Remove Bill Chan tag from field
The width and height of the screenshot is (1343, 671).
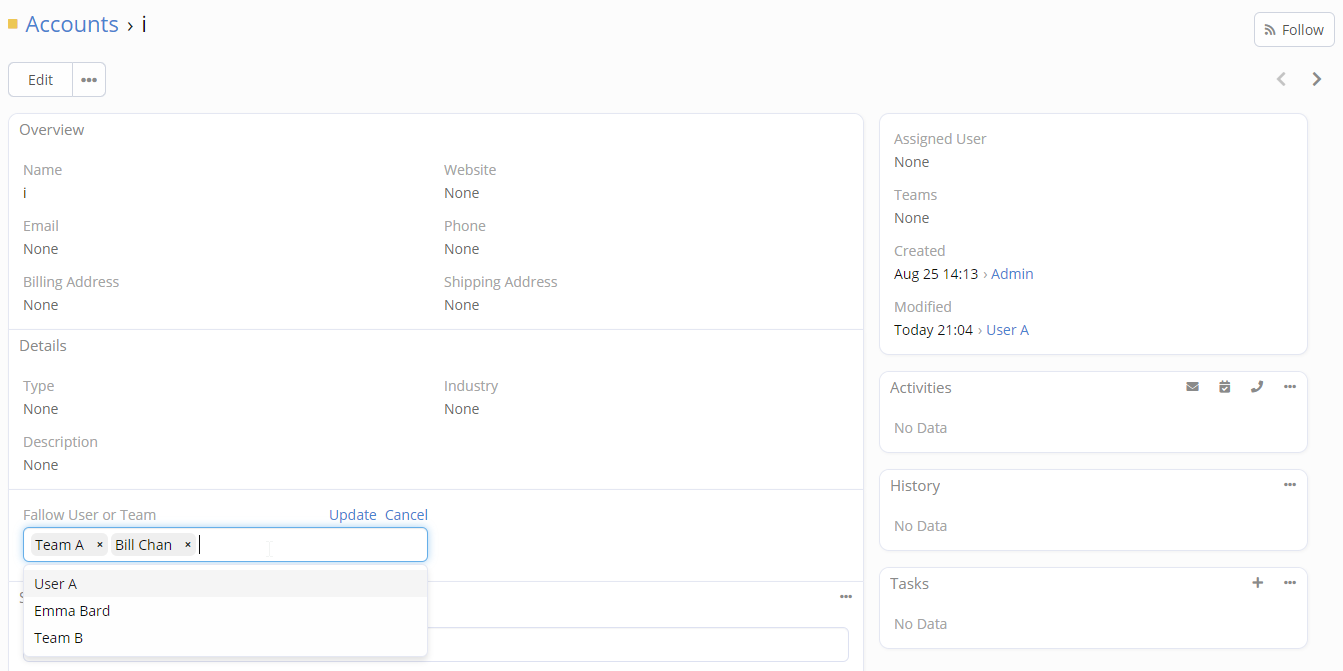click(x=188, y=545)
